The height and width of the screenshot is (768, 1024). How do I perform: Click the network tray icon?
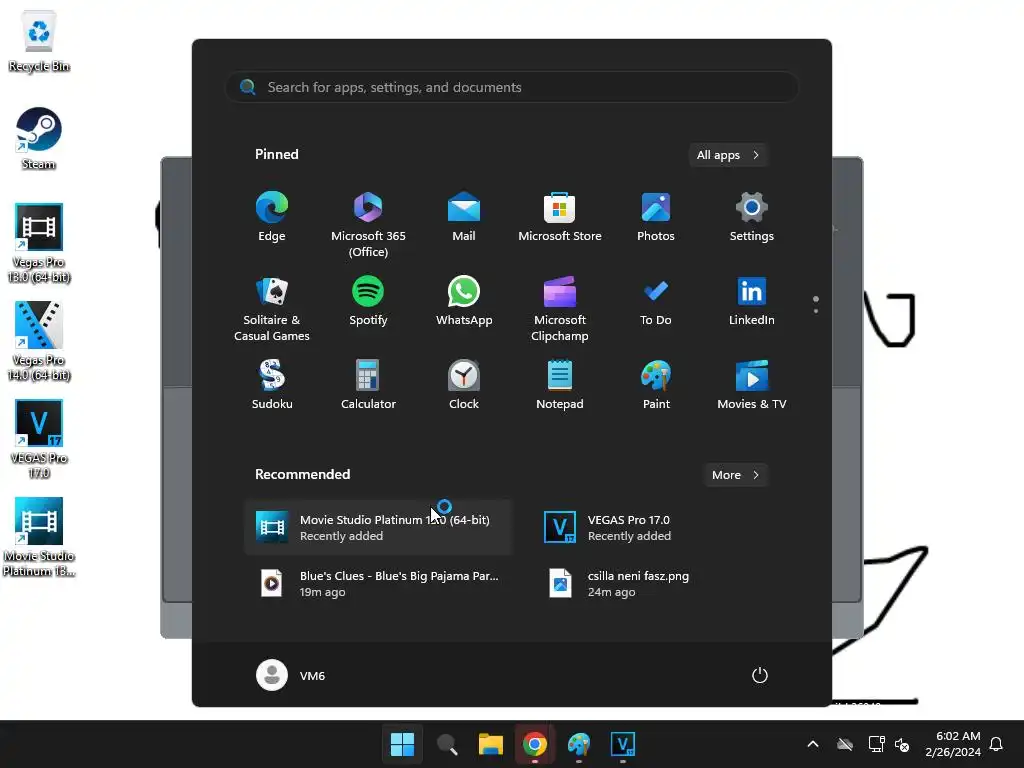(876, 744)
